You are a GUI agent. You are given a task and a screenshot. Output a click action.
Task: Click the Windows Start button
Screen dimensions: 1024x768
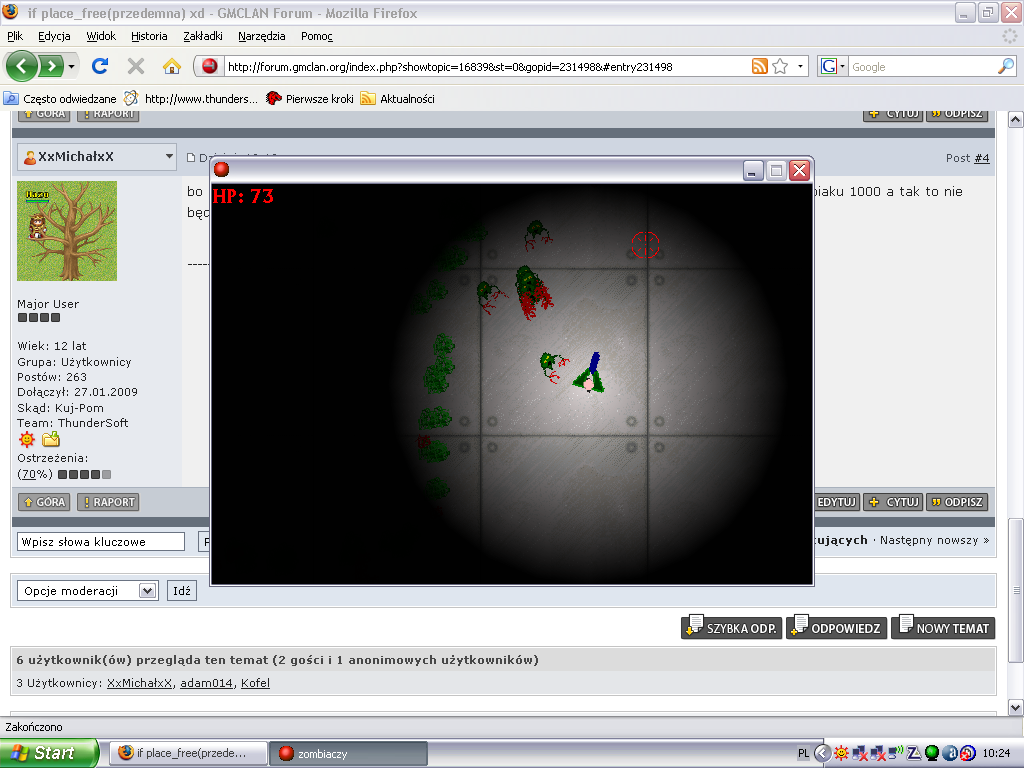(x=48, y=753)
